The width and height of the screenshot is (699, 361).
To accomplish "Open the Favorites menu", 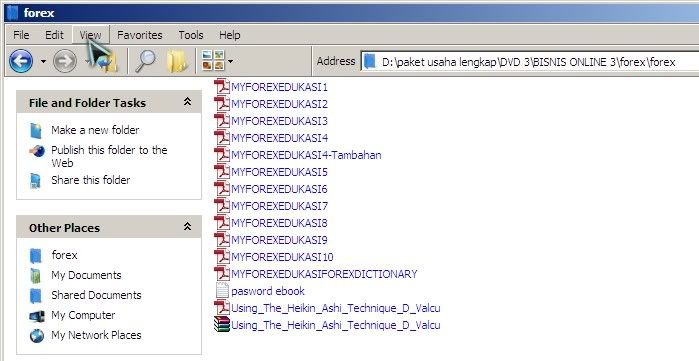I will 140,35.
